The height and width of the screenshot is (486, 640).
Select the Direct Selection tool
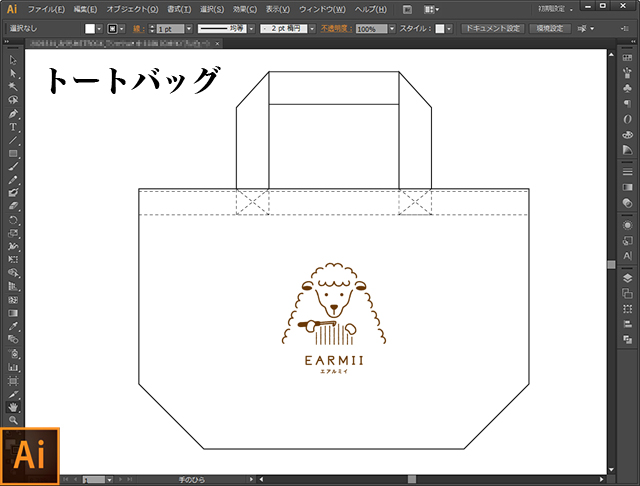13,73
